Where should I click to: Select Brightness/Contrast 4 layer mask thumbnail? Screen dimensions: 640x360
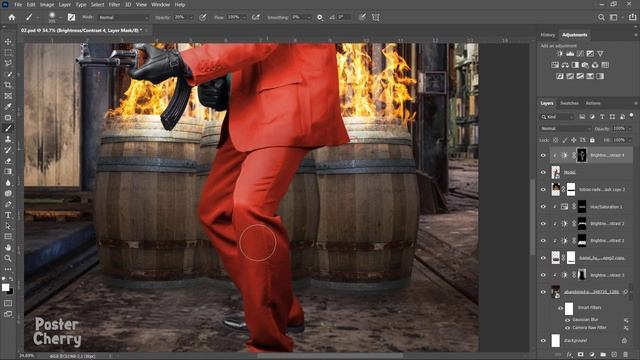point(582,155)
